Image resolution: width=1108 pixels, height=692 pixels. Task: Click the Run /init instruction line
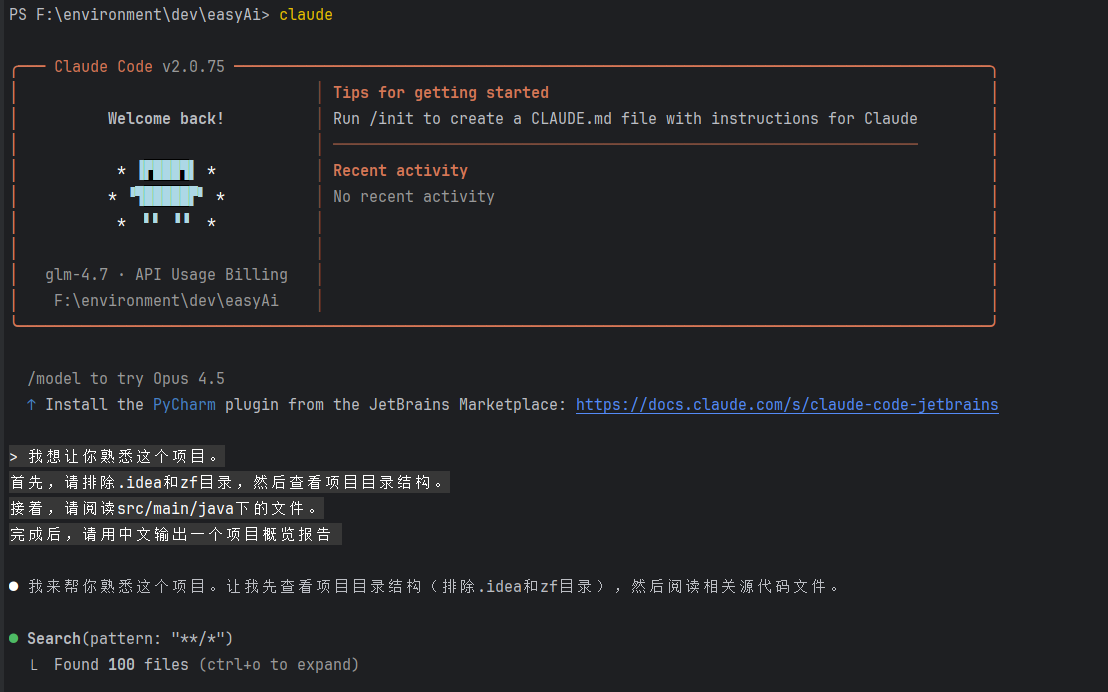(625, 119)
